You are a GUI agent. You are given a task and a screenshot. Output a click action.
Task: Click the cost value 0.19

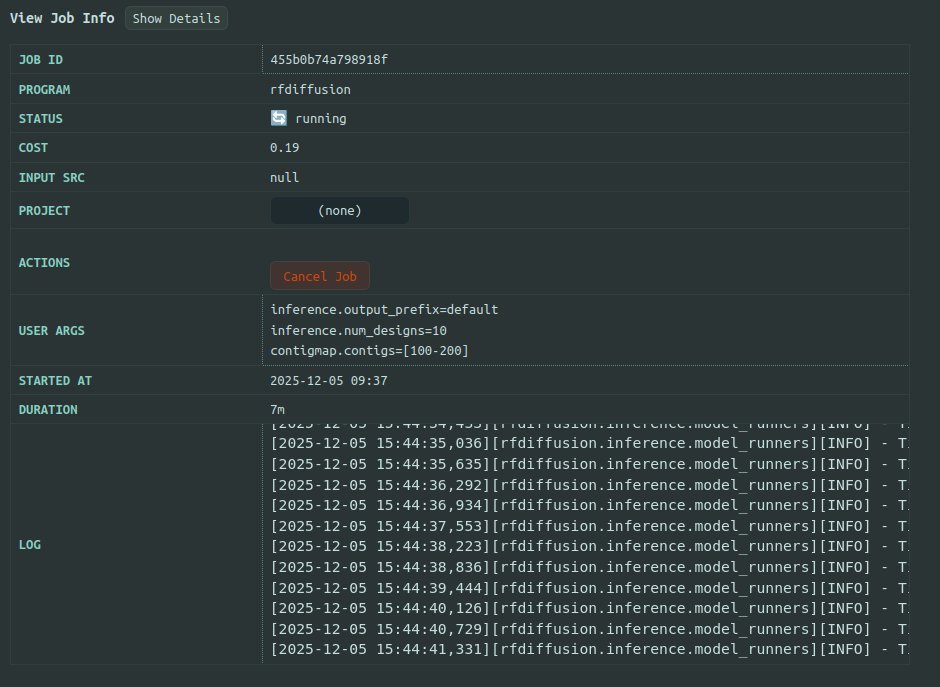click(284, 147)
